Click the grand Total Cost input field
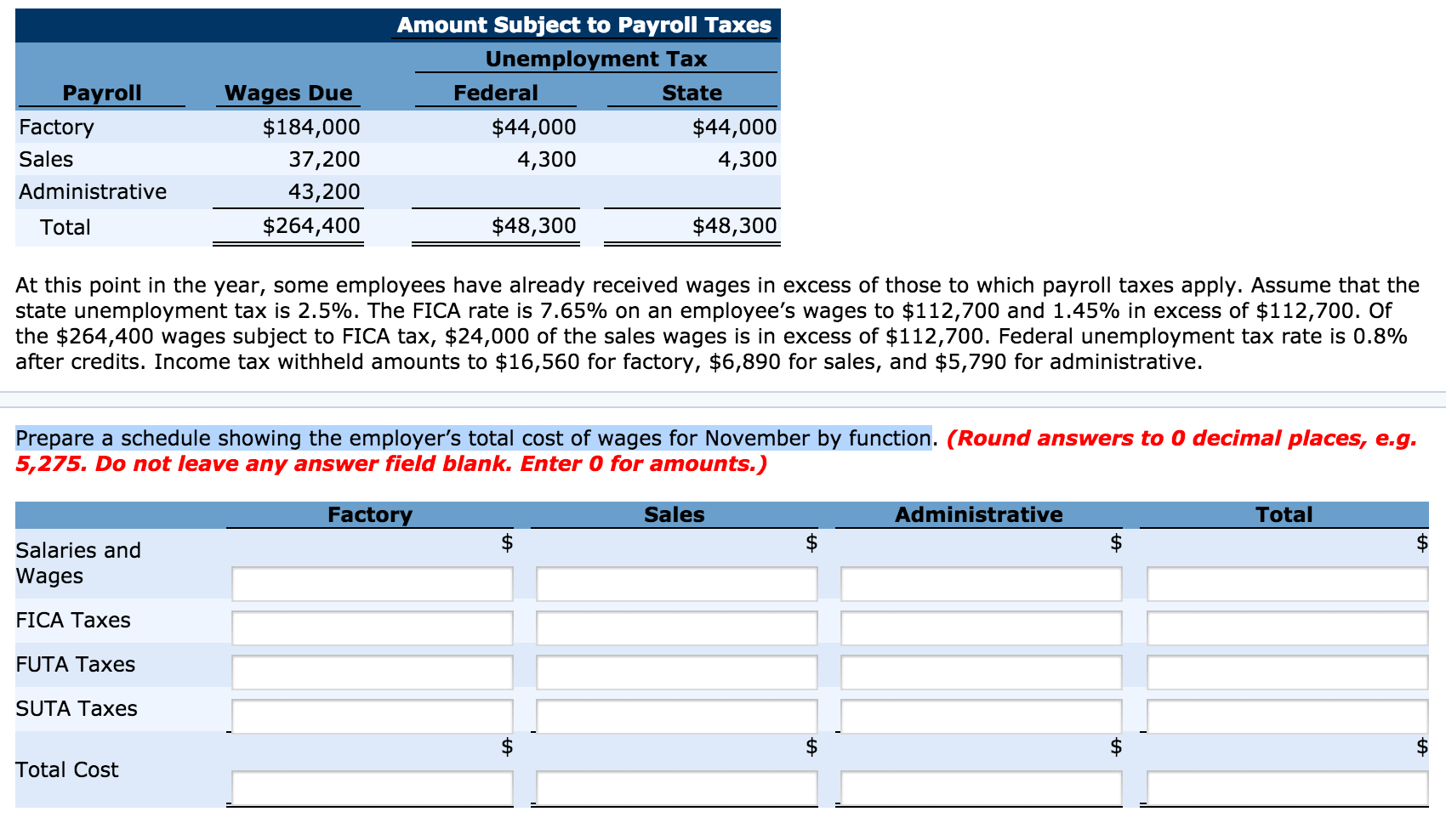Viewport: 1446px width, 840px height. pyautogui.click(x=1288, y=788)
